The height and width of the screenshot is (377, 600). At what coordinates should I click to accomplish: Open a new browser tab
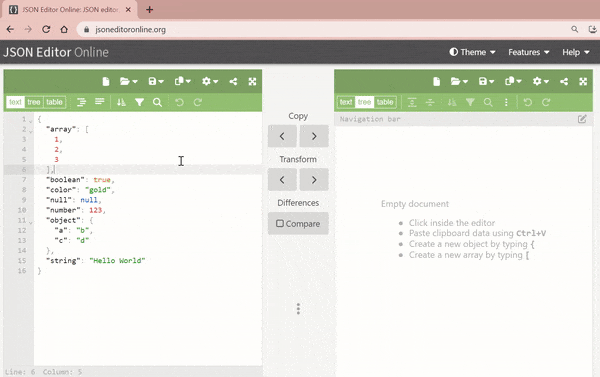tap(150, 10)
